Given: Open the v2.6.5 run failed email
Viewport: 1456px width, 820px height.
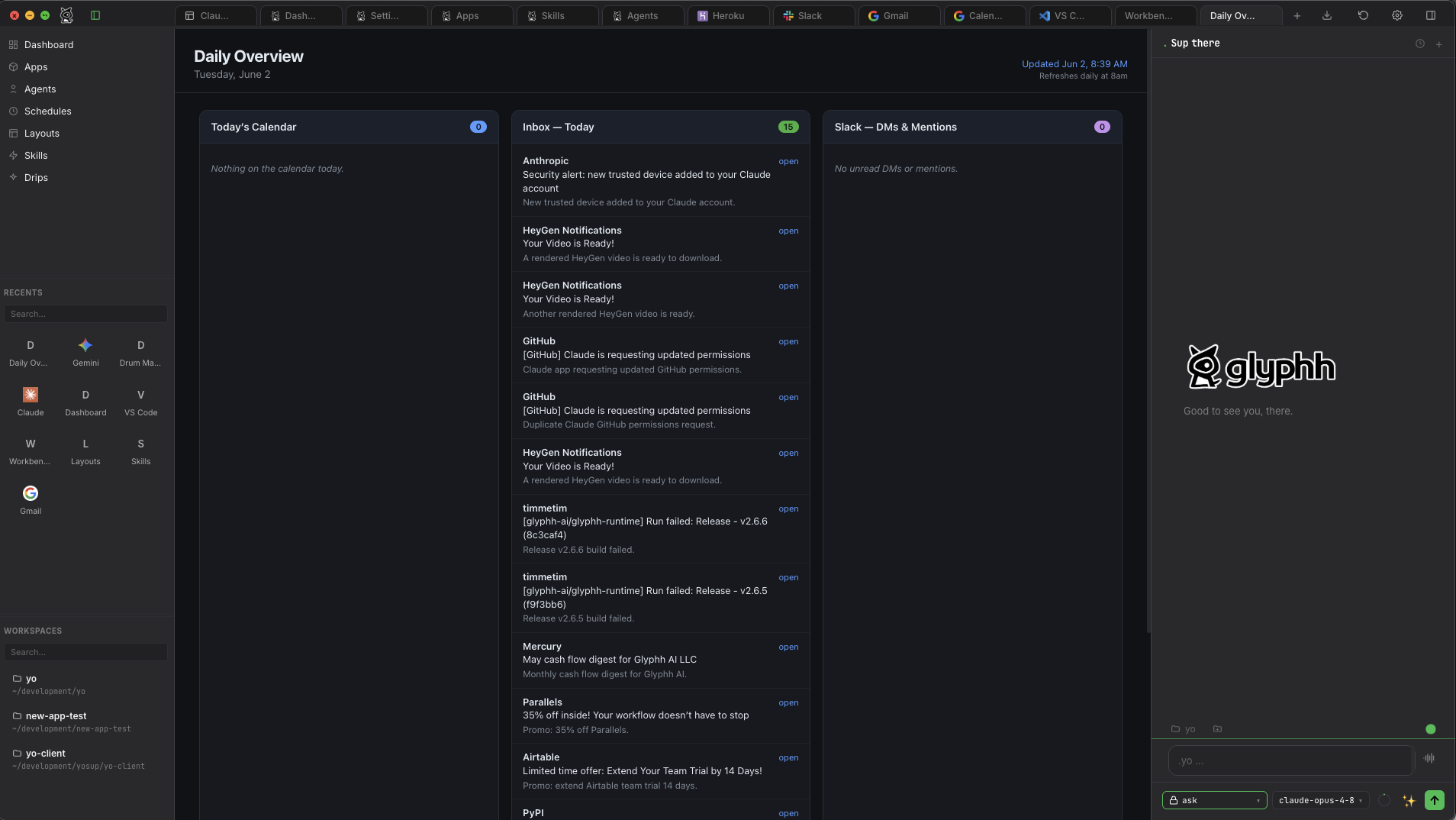Looking at the screenshot, I should point(788,578).
